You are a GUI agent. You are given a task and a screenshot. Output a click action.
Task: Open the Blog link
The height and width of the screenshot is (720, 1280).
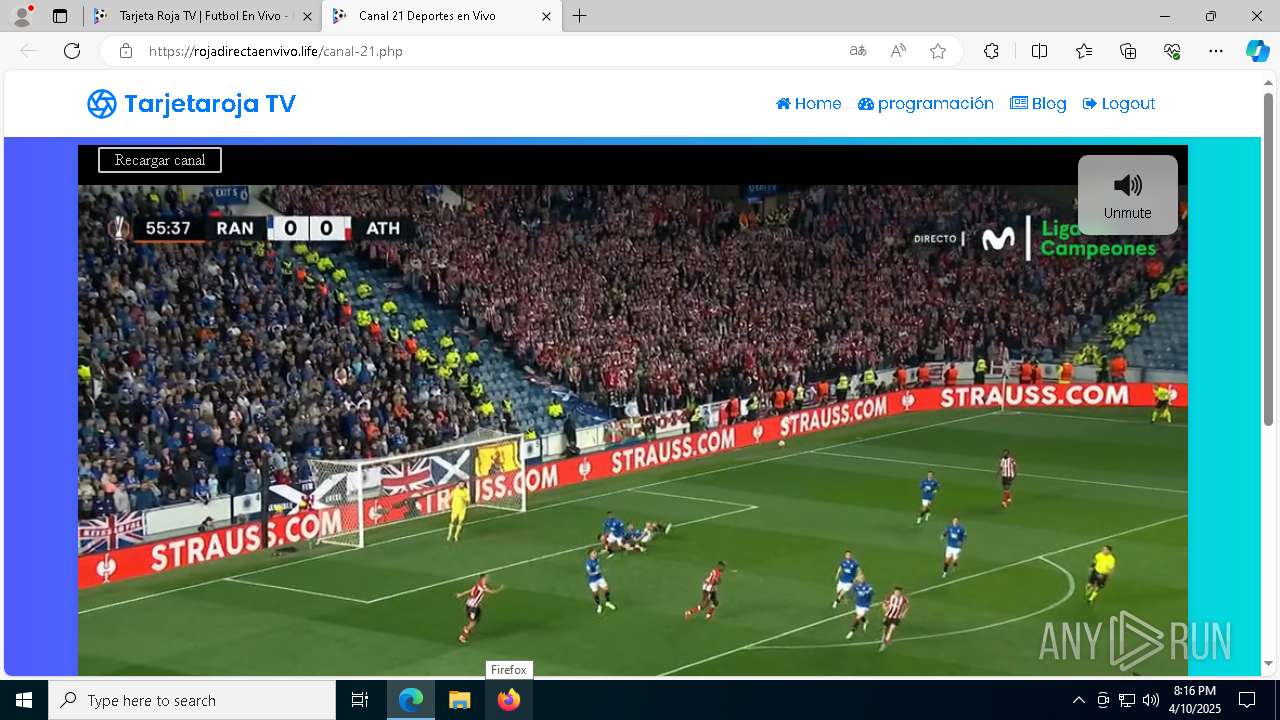pyautogui.click(x=1038, y=104)
